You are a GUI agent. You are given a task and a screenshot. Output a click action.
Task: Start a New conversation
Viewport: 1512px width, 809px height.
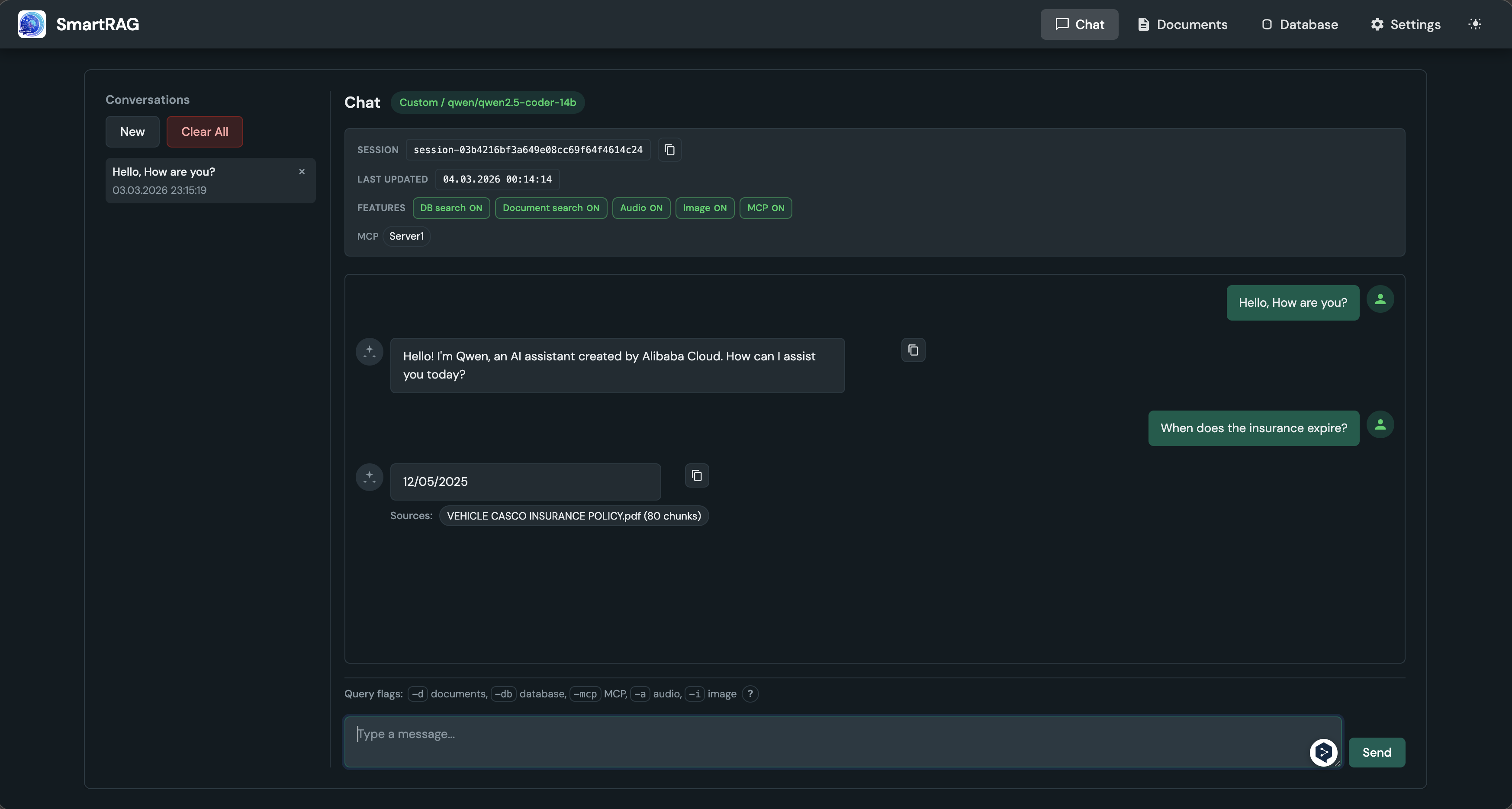pyautogui.click(x=132, y=132)
